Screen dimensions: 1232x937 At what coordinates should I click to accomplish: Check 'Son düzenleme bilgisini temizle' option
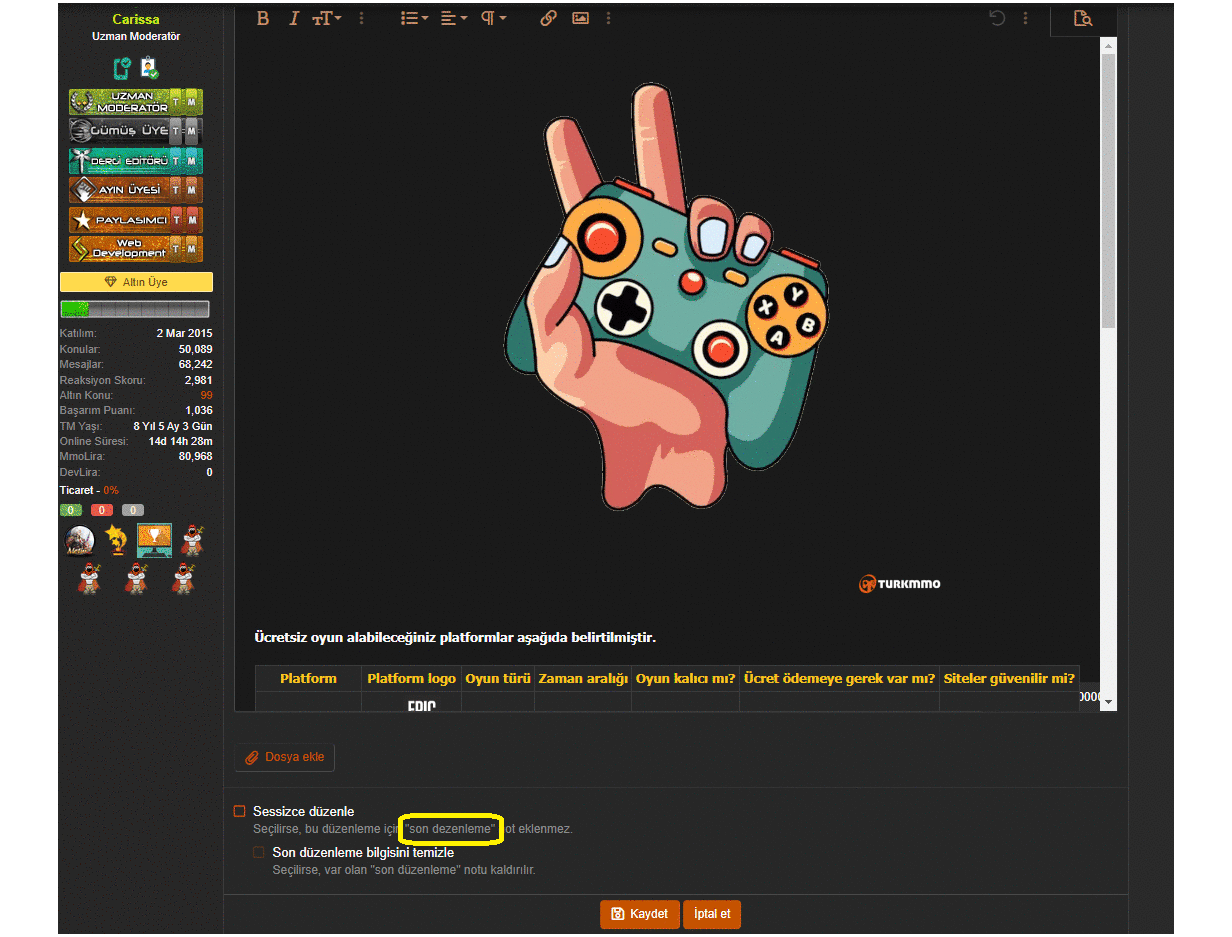[x=260, y=853]
